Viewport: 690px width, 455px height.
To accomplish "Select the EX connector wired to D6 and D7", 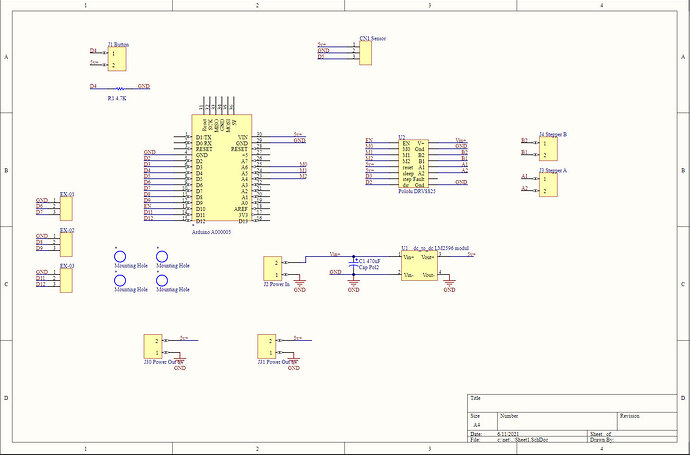I will 66,209.
